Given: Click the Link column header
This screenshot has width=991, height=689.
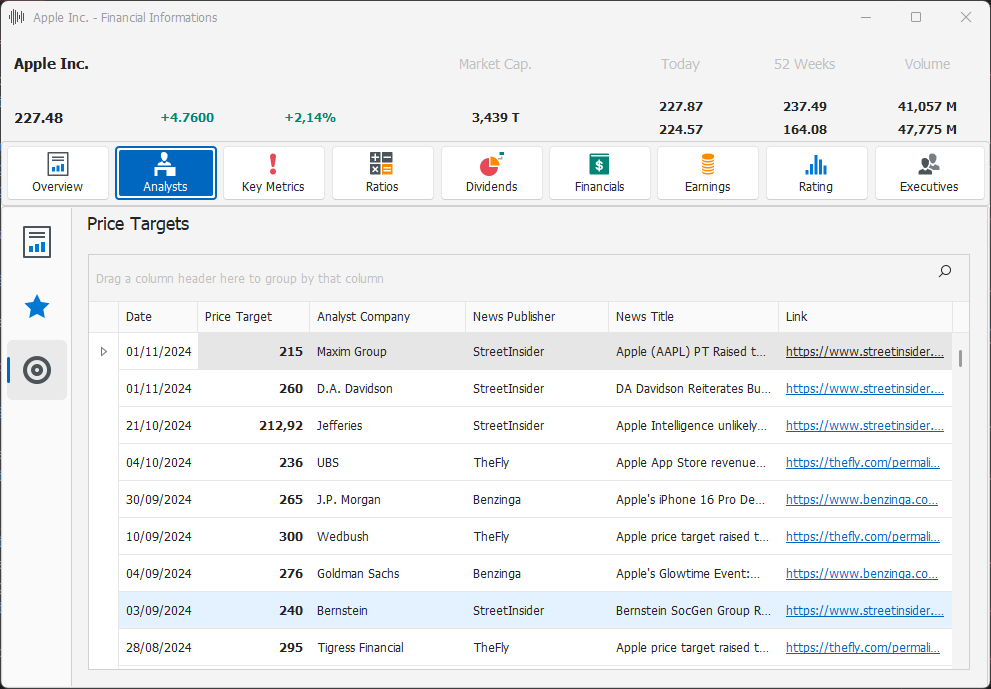Looking at the screenshot, I should 865,317.
